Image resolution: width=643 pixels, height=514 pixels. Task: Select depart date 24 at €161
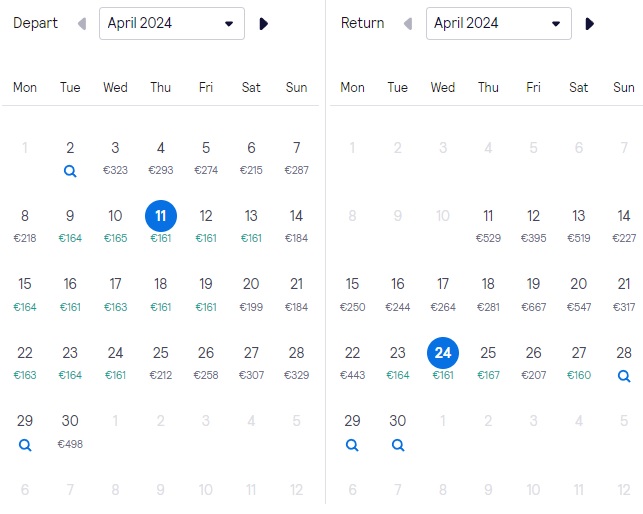[x=115, y=363]
